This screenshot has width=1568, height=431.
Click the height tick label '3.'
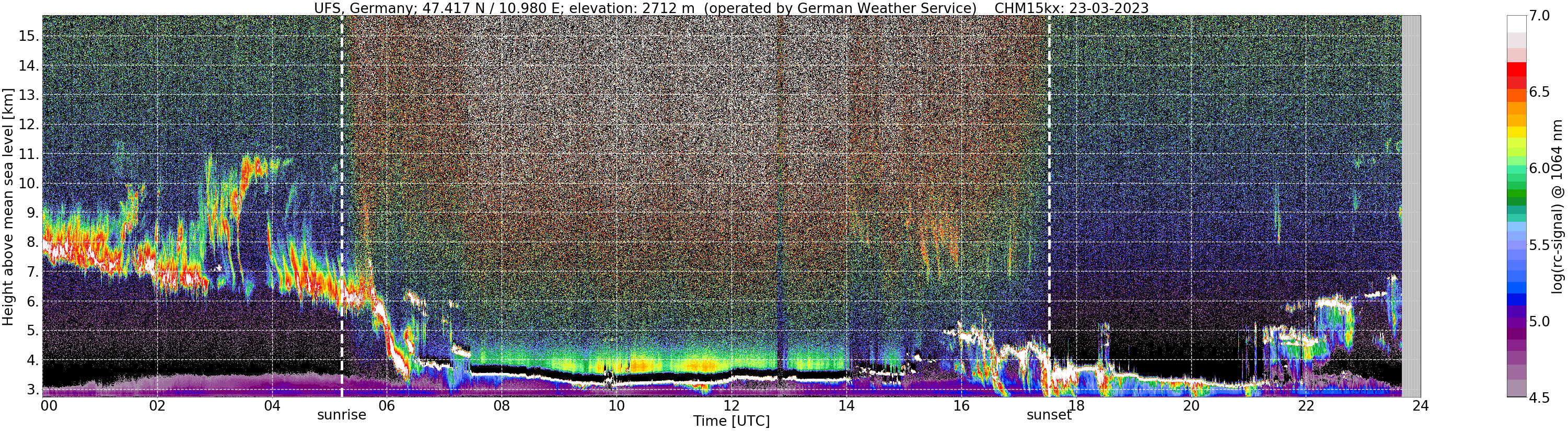tap(32, 390)
